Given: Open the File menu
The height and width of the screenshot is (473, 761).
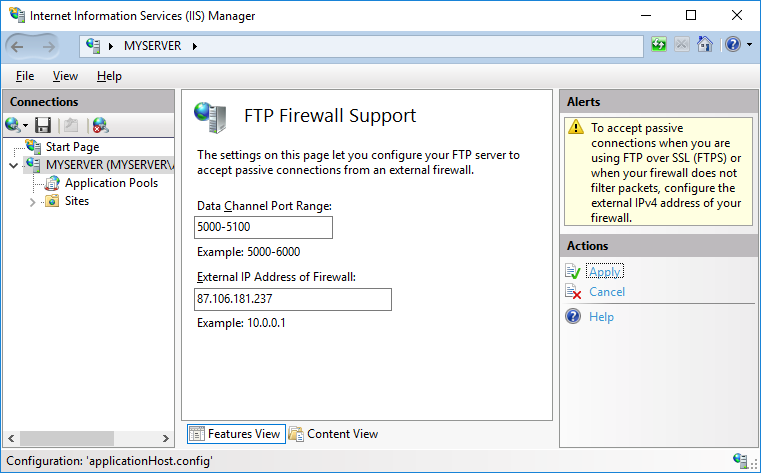Looking at the screenshot, I should coord(25,76).
